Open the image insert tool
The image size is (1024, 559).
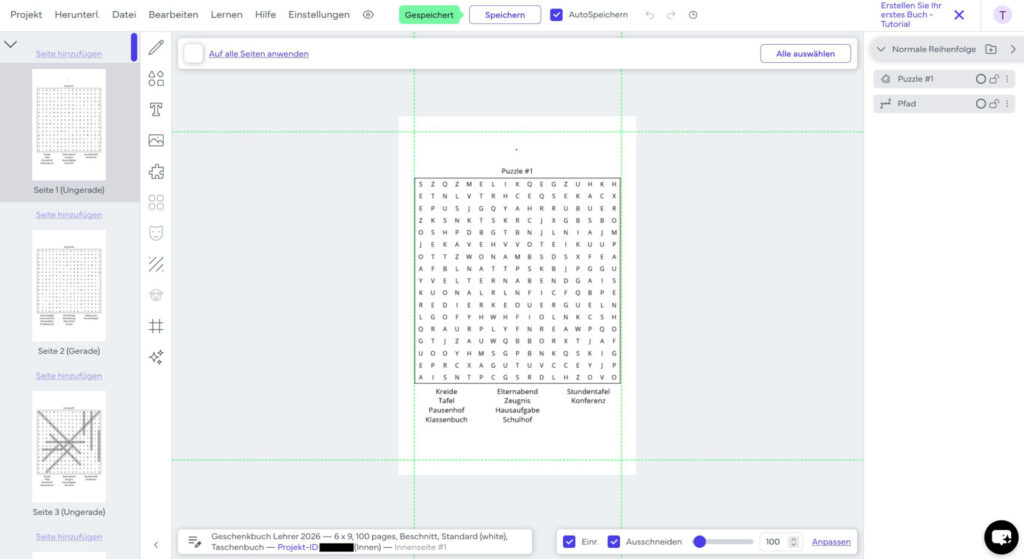(156, 140)
